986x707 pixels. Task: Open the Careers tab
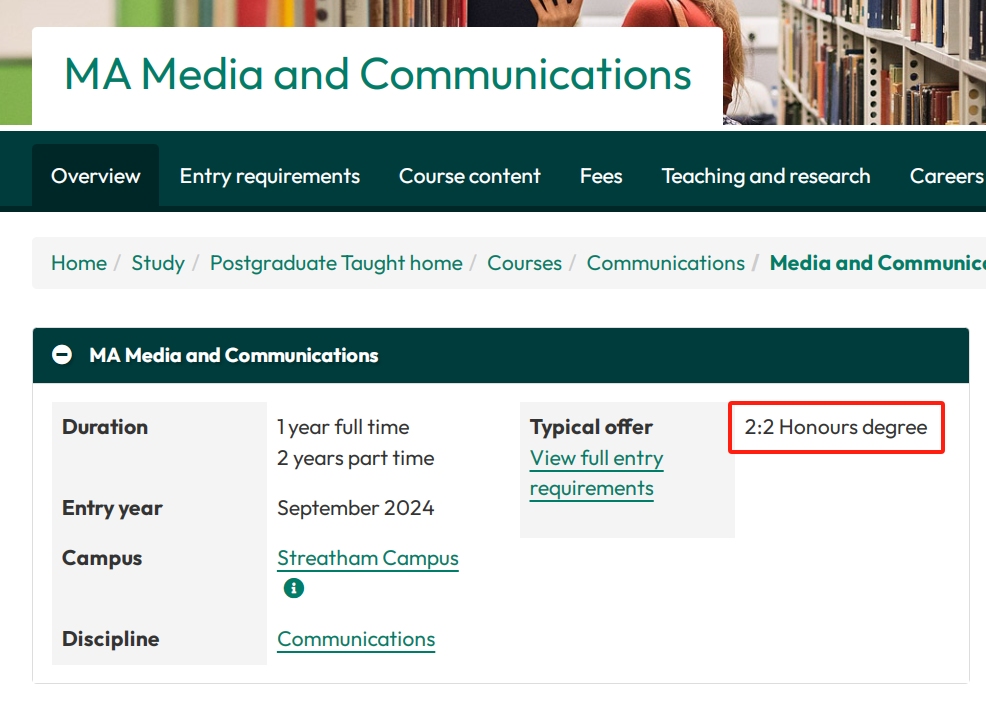945,176
